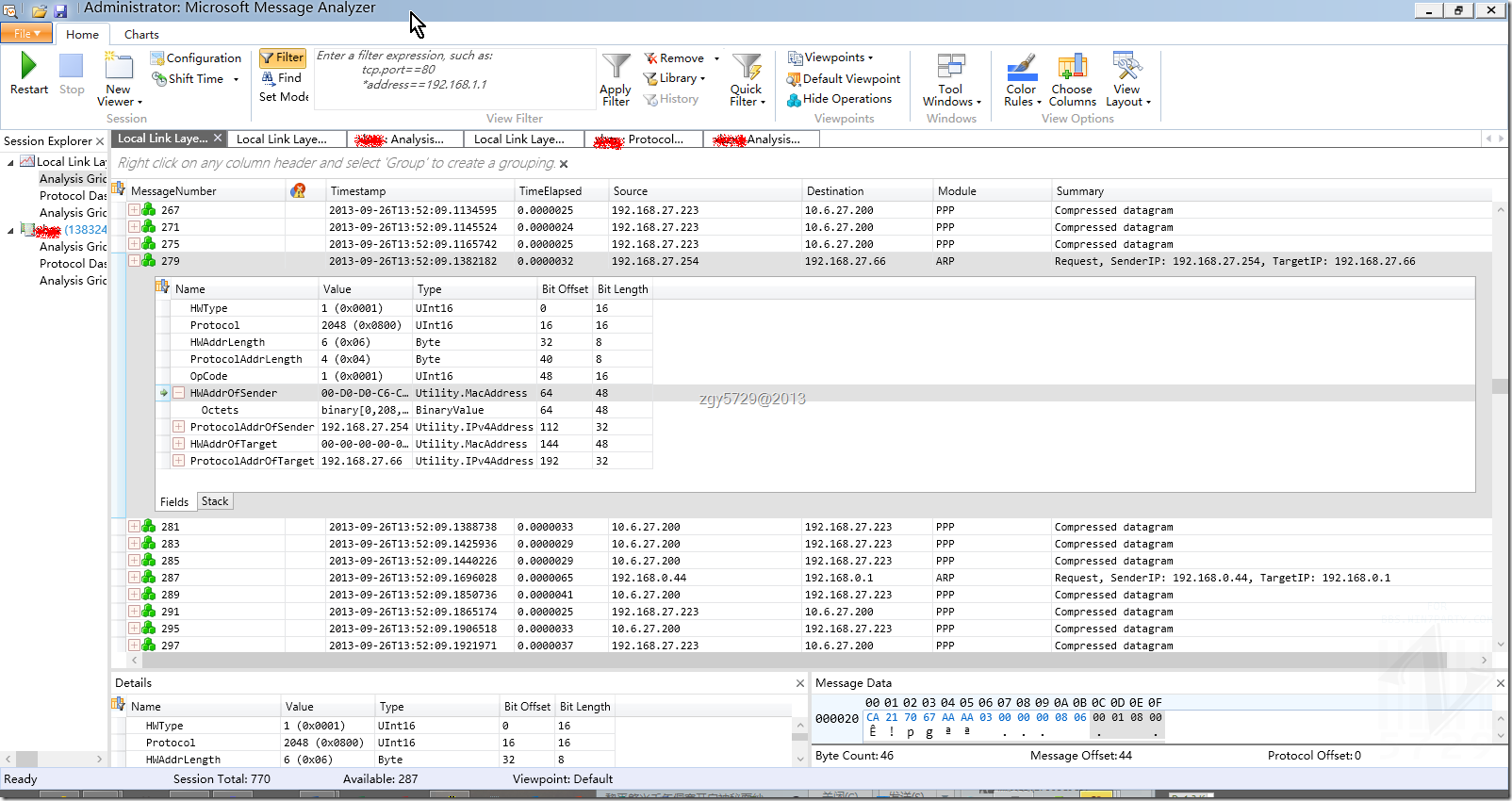Viewport: 1512px width, 801px height.
Task: Close the Message Data panel
Action: coord(1501,683)
